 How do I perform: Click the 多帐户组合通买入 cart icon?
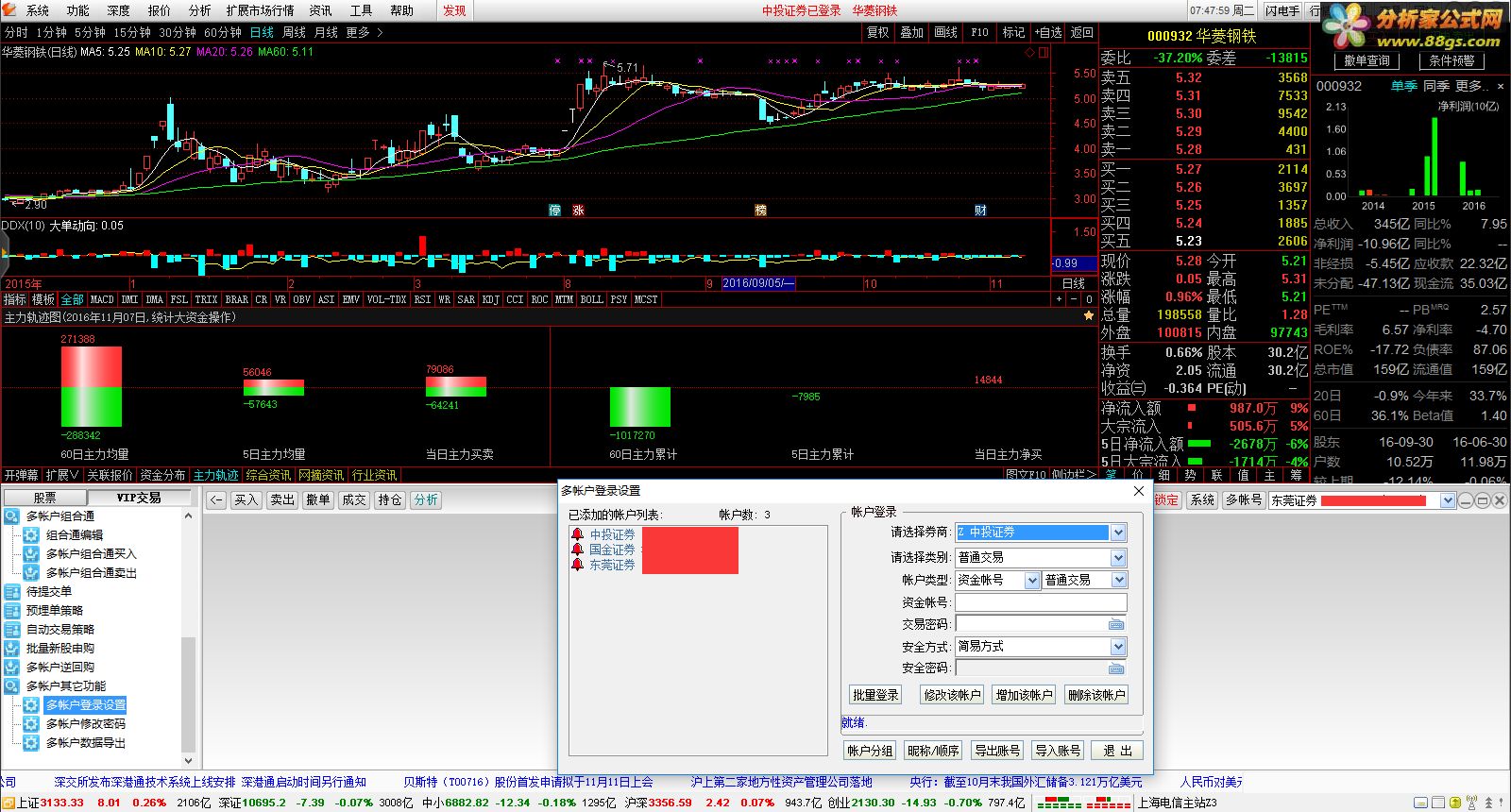(x=31, y=554)
